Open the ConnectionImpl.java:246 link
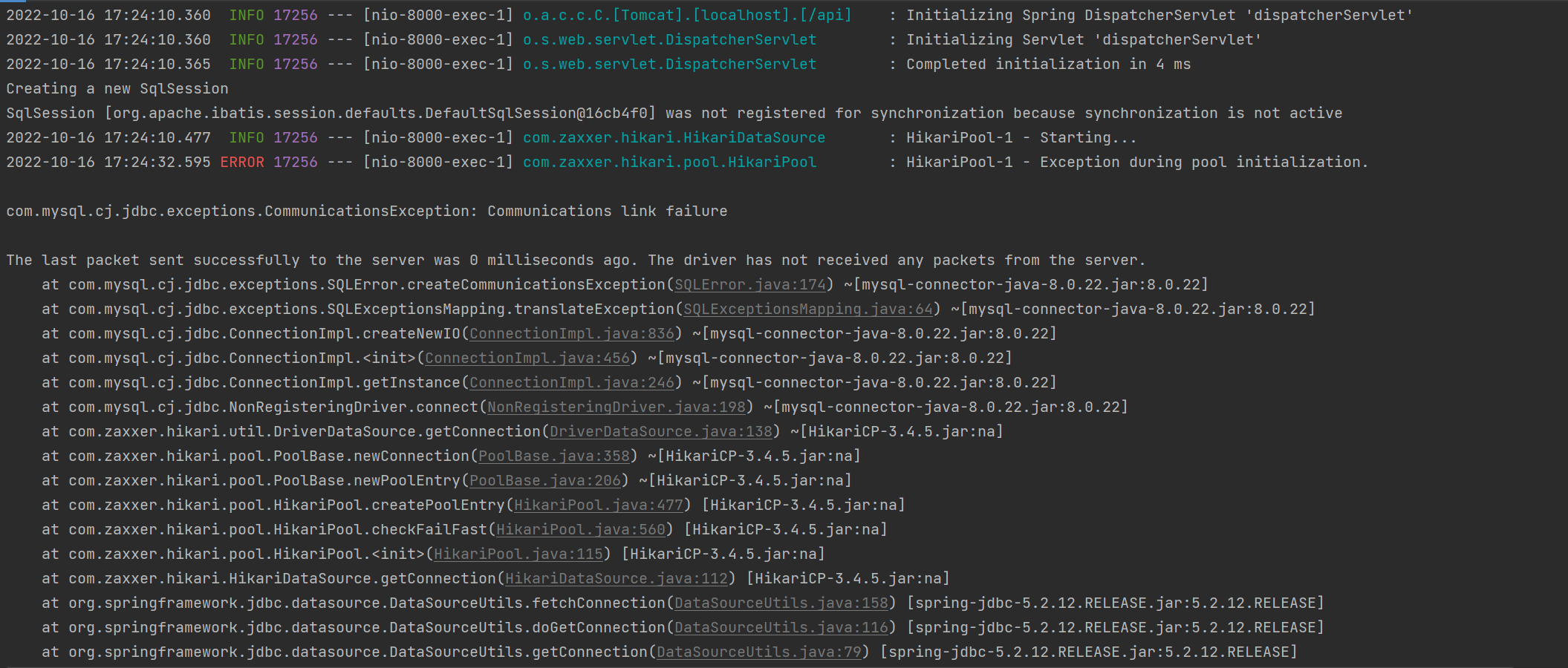This screenshot has width=1568, height=668. (572, 382)
